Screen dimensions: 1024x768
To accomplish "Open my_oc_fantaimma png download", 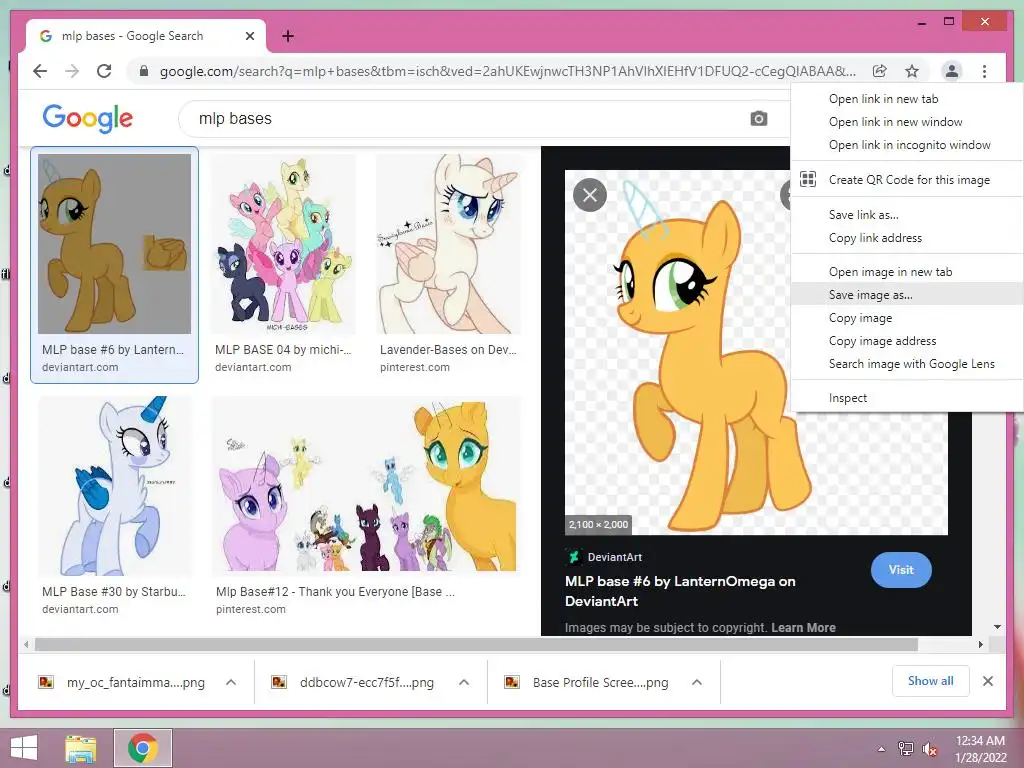I will pos(135,682).
